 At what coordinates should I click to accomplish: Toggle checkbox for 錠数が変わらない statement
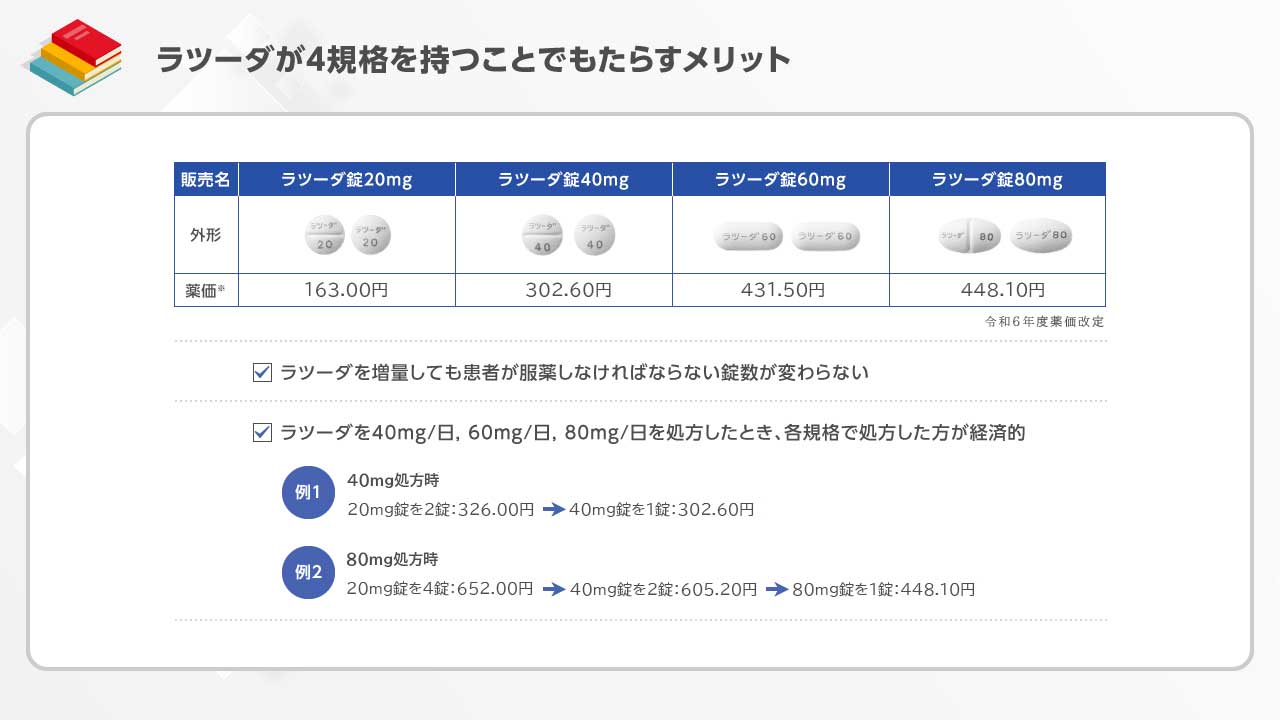pyautogui.click(x=263, y=373)
